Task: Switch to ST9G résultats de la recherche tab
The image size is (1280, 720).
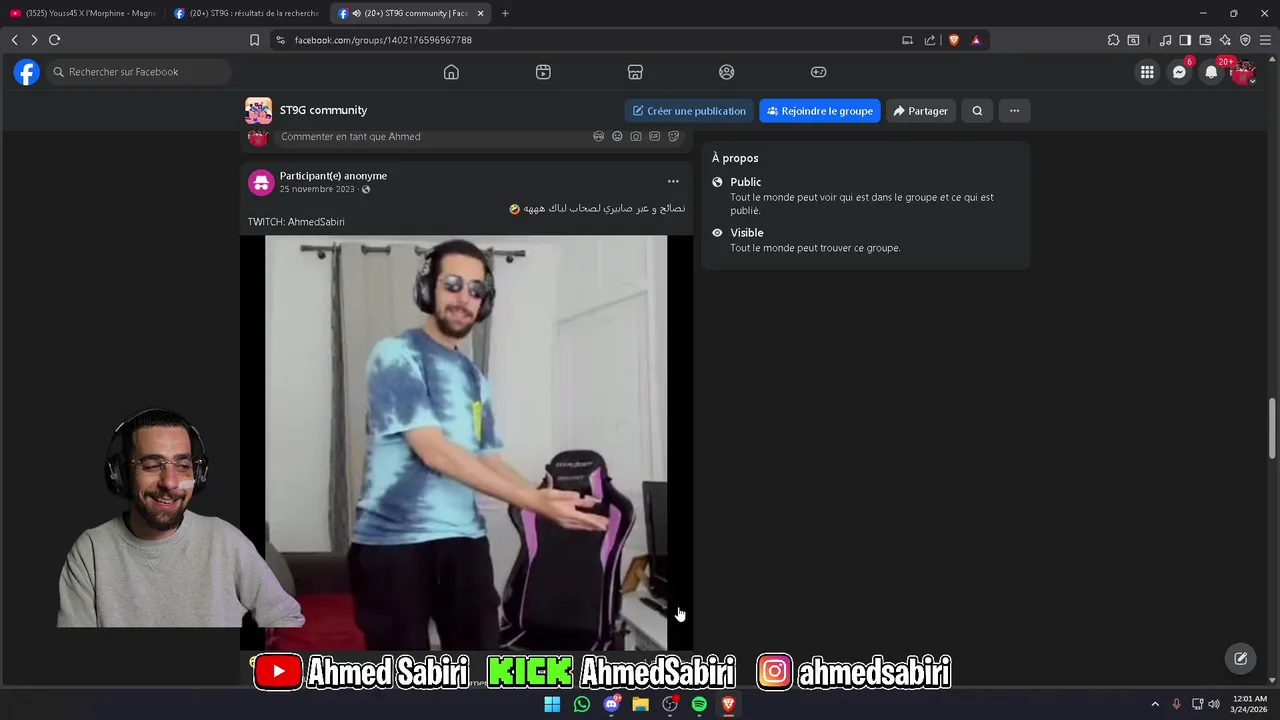Action: tap(246, 13)
